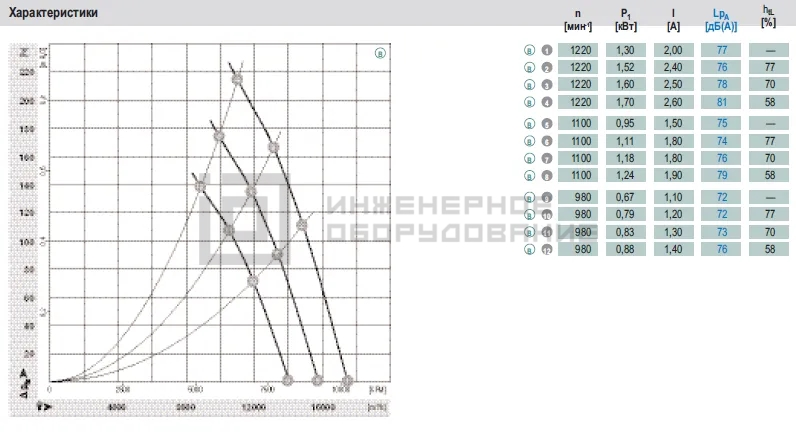796x438 pixels.
Task: Click the gray number 4 circle marker
Action: [547, 102]
